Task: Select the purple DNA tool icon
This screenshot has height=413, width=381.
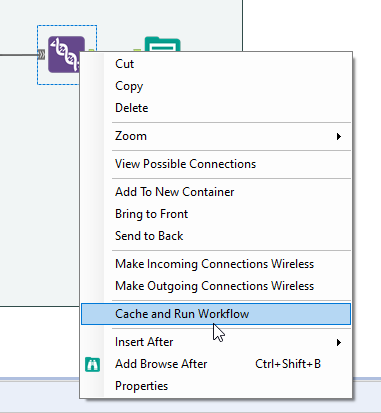Action: 66,54
